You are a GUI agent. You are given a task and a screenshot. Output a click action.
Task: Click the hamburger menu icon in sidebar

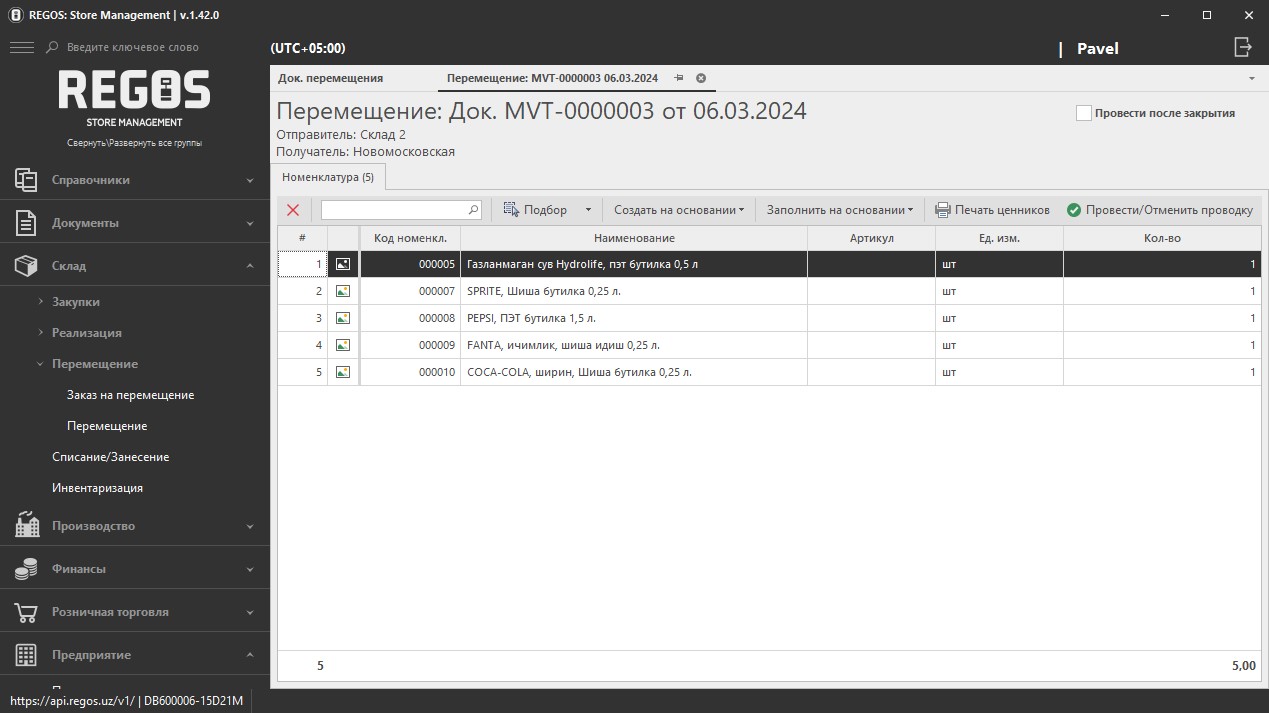[21, 47]
